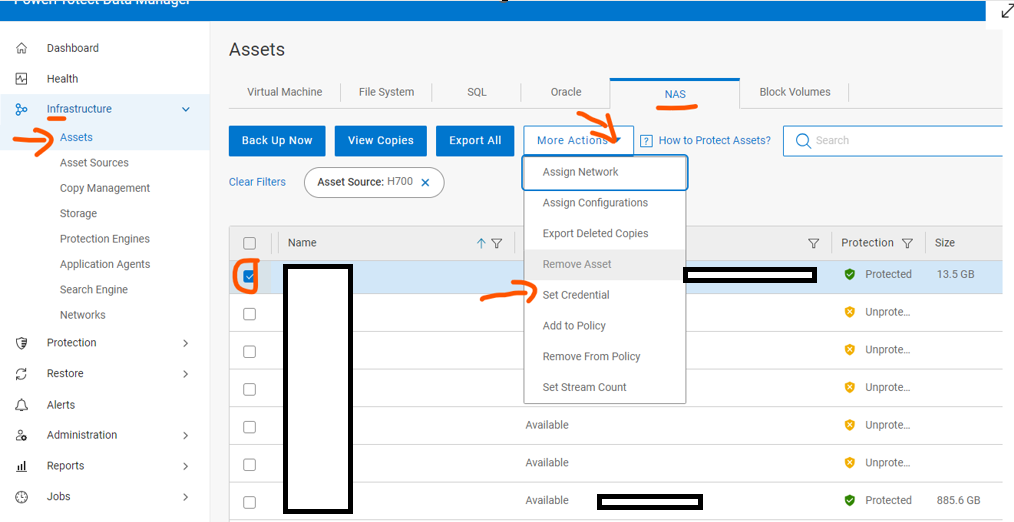
Task: Click the Name column sort arrow
Action: pyautogui.click(x=481, y=243)
